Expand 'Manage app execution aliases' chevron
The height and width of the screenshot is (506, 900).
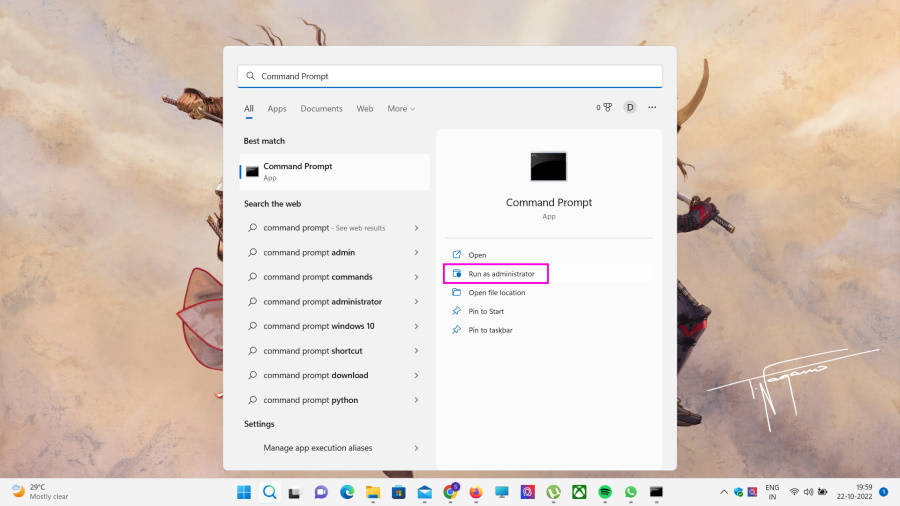tap(416, 448)
